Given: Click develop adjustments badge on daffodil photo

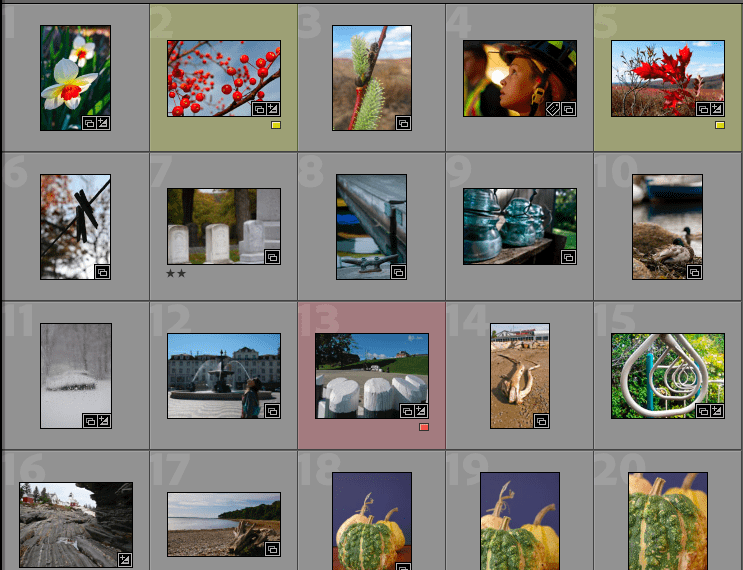Looking at the screenshot, I should point(103,123).
